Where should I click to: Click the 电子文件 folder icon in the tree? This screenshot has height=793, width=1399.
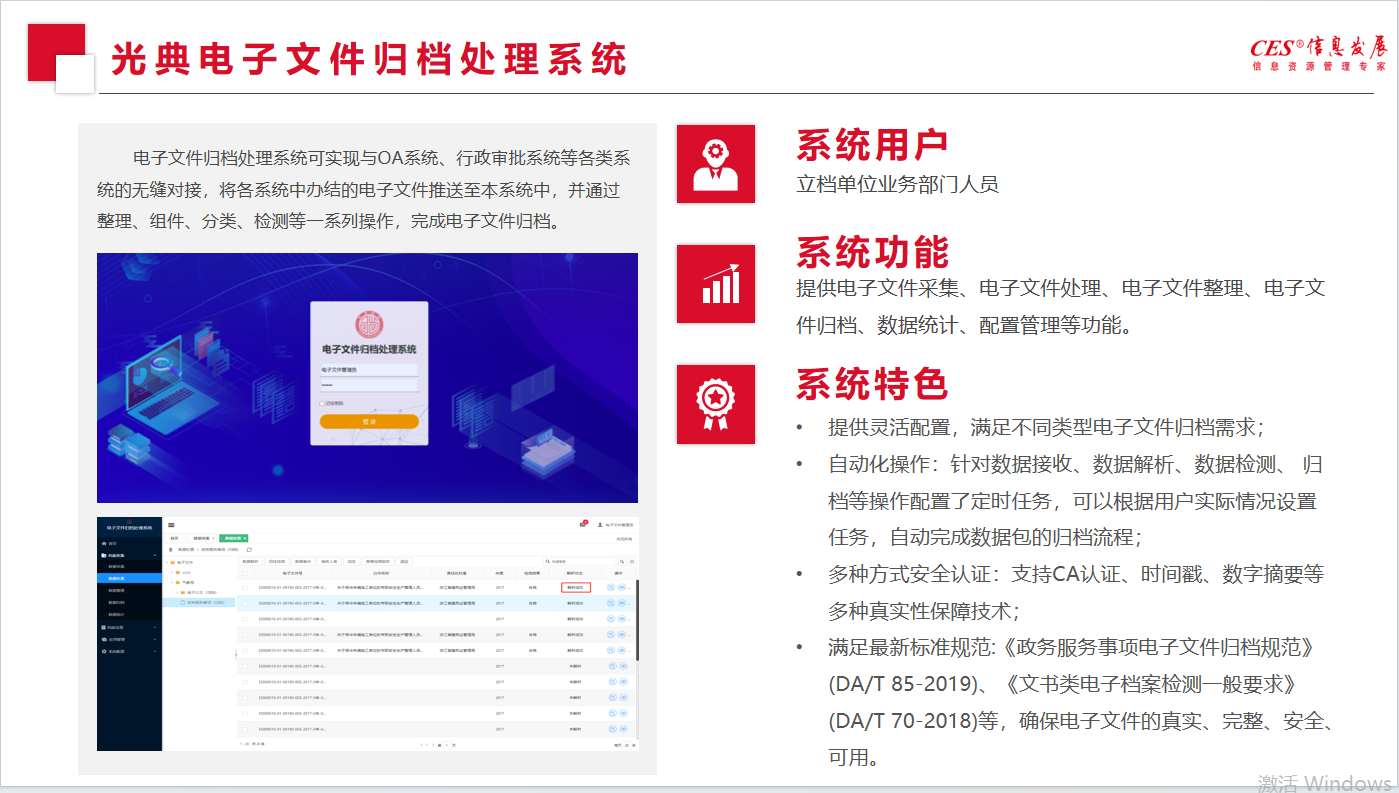point(173,562)
